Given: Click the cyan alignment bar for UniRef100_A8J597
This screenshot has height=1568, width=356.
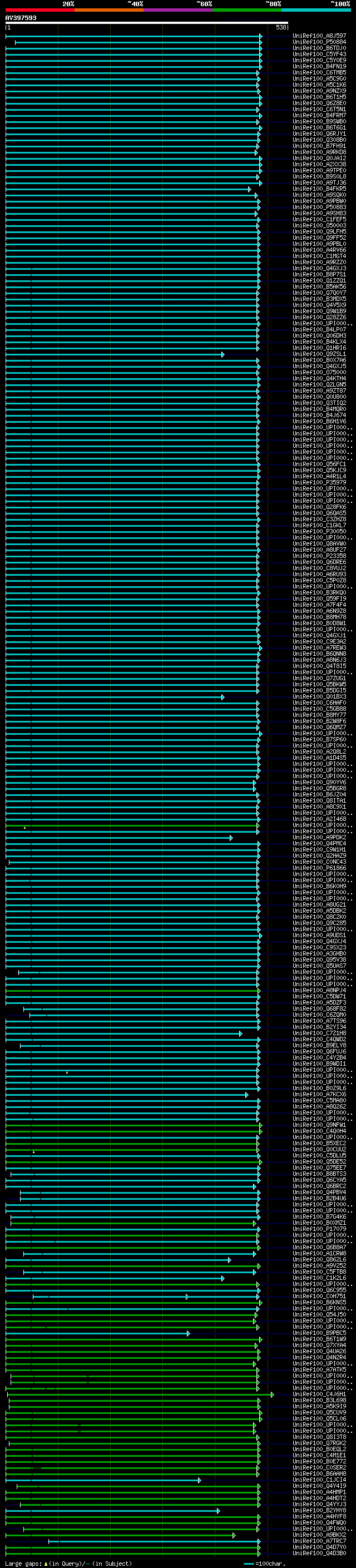Looking at the screenshot, I should pyautogui.click(x=133, y=37).
